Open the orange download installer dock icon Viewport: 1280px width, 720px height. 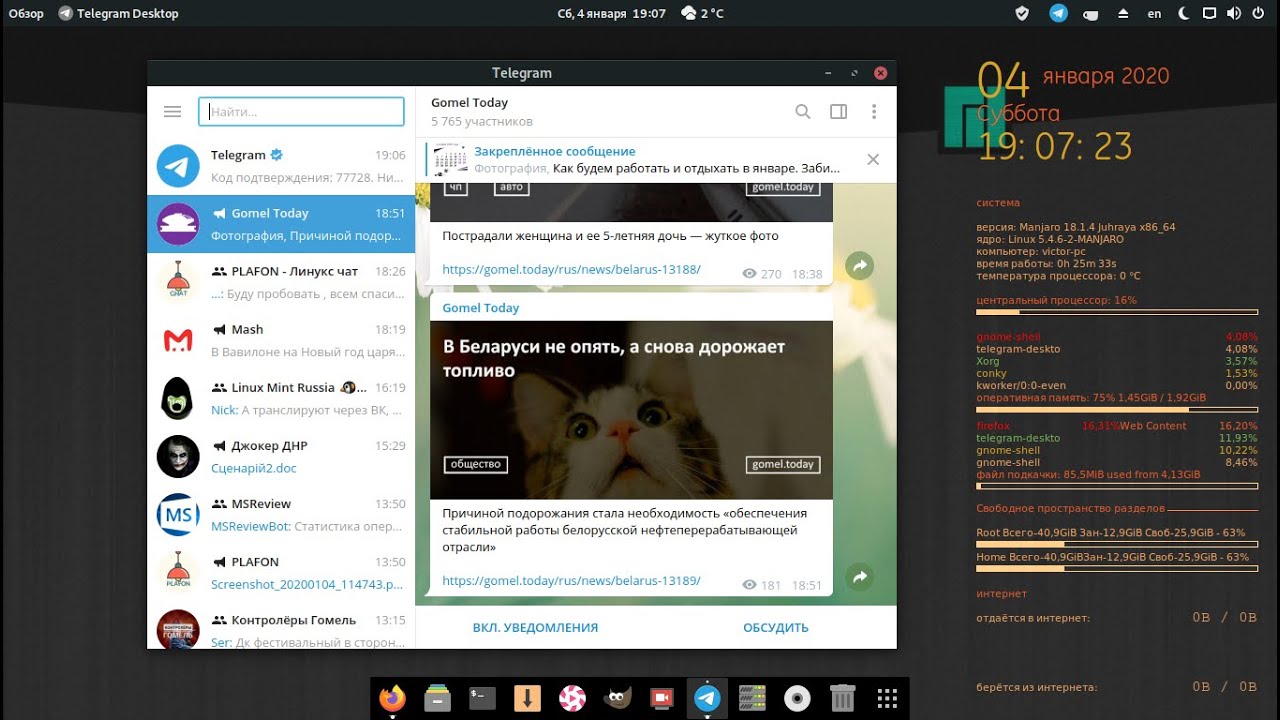point(527,698)
